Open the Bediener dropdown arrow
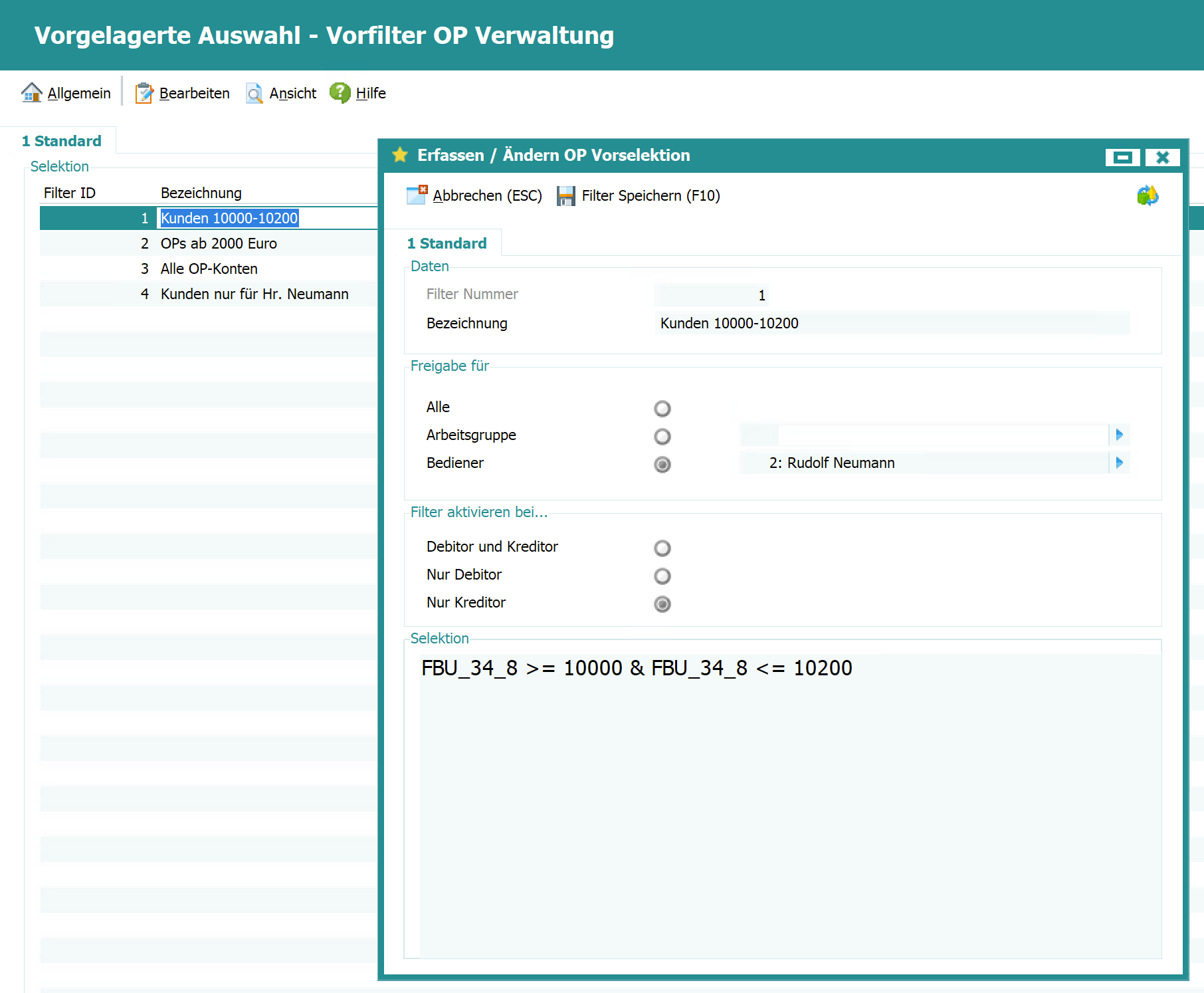Image resolution: width=1204 pixels, height=993 pixels. (x=1119, y=463)
